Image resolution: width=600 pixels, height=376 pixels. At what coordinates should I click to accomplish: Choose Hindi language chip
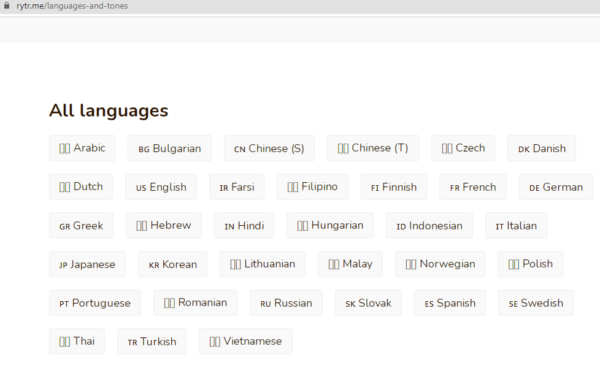tap(244, 225)
